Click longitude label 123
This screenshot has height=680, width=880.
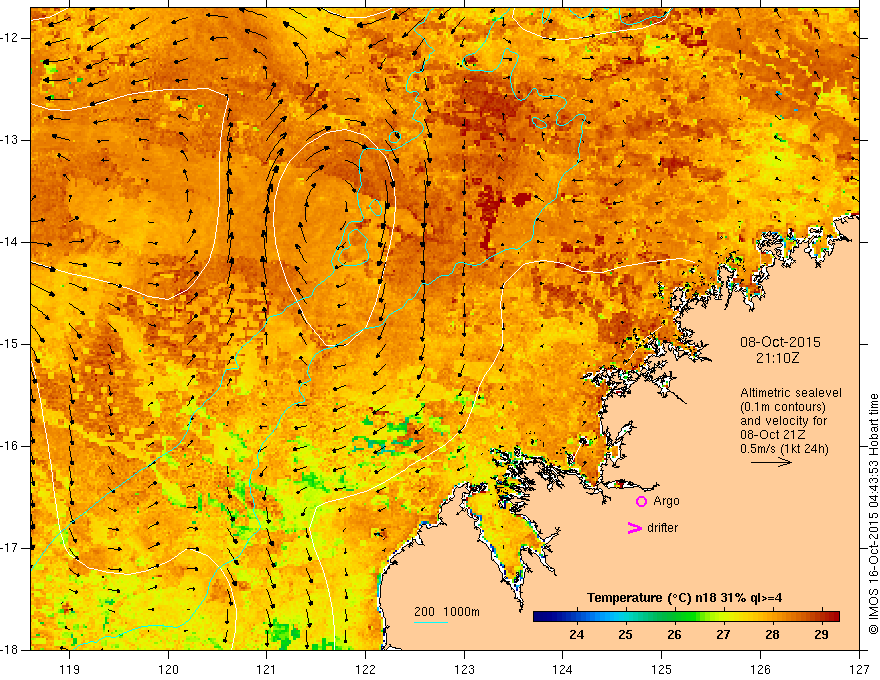tap(464, 669)
